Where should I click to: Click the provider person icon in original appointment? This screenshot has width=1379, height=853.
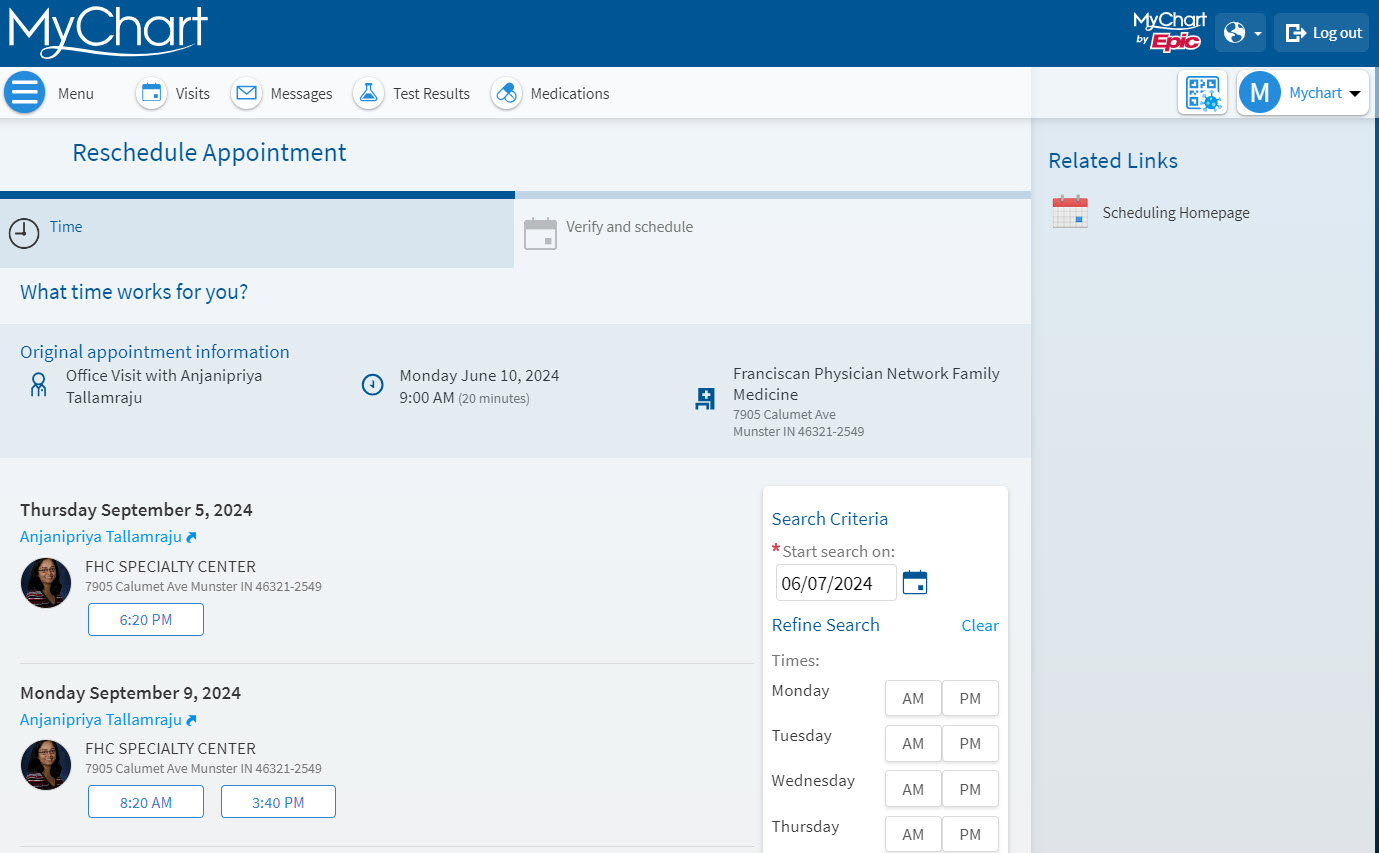[38, 385]
